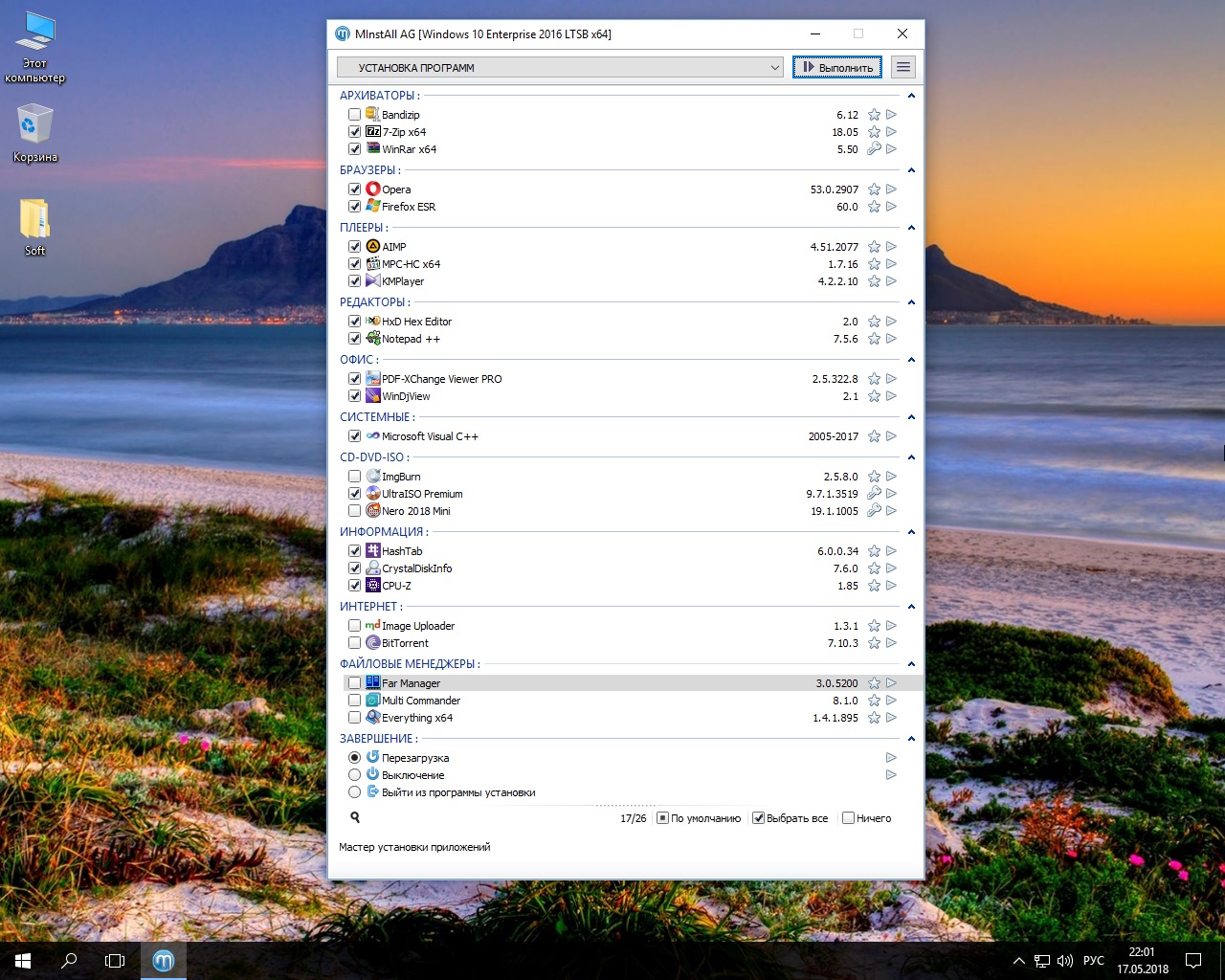This screenshot has height=980, width=1225.
Task: Click the star icon for ImgBurn
Action: pos(874,477)
